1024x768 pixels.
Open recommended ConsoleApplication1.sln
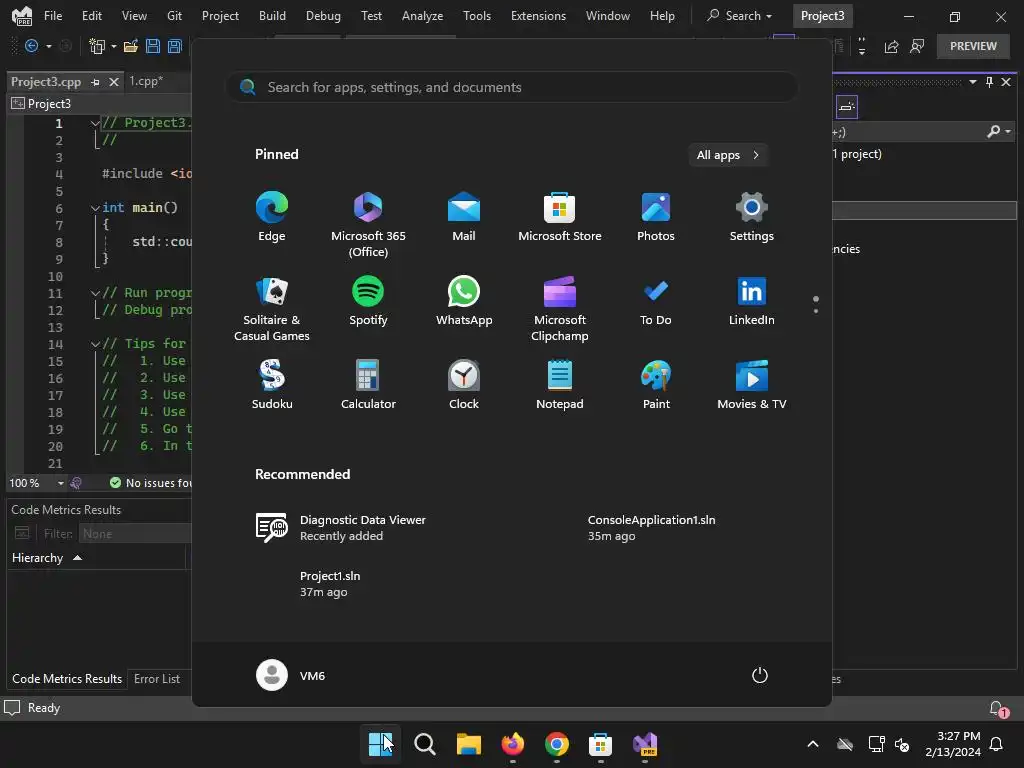click(x=651, y=528)
